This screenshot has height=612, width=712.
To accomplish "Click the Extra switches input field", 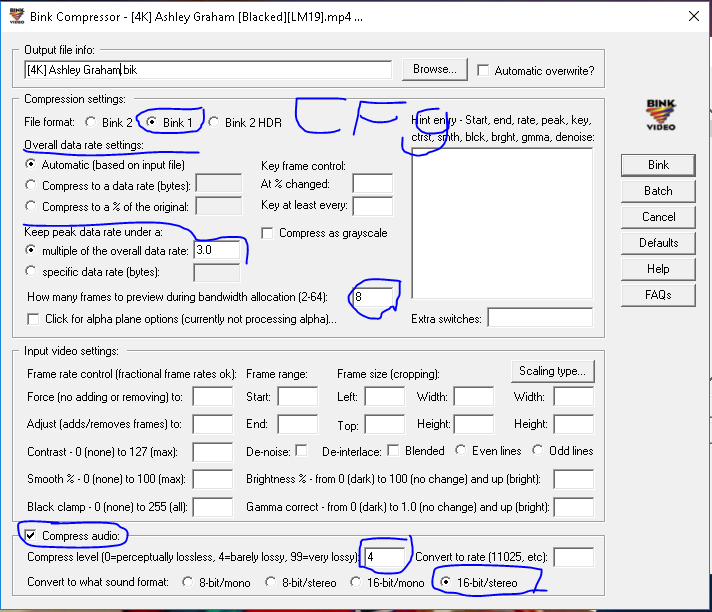I will pos(540,317).
